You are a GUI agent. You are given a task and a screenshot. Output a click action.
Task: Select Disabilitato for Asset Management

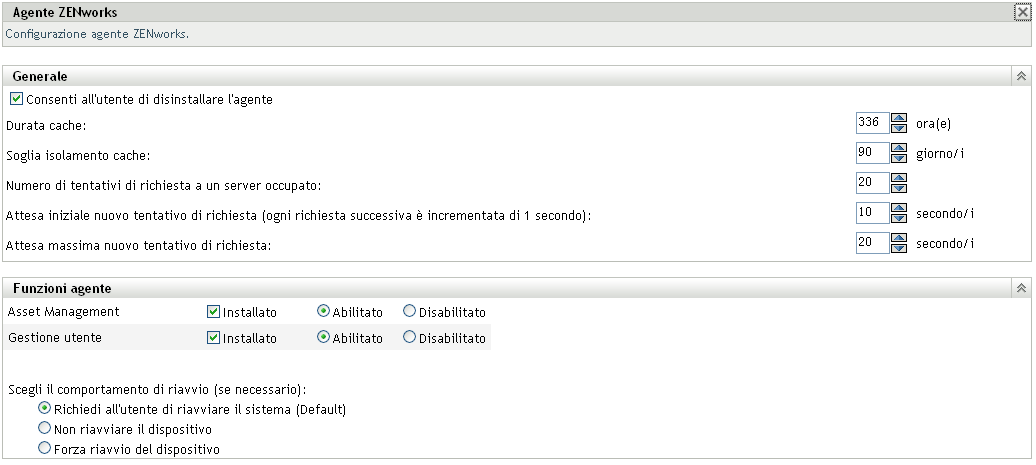[x=409, y=312]
